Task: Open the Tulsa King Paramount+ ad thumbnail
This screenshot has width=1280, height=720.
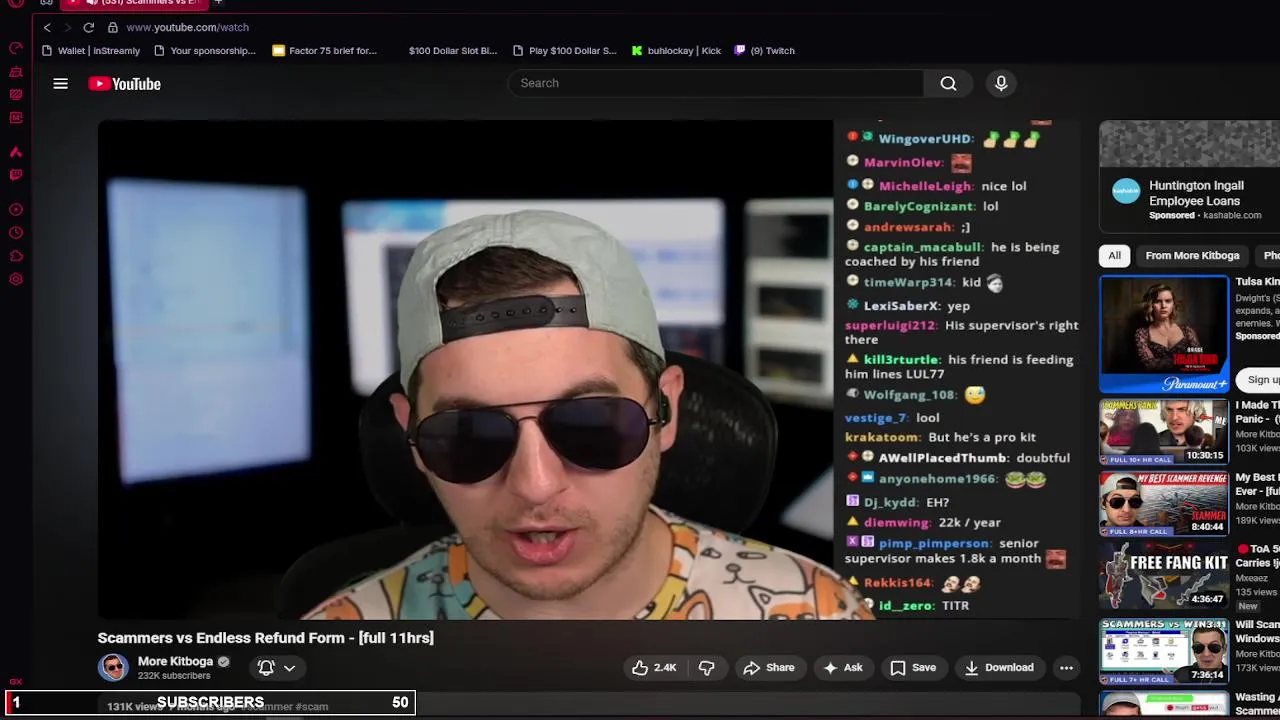Action: (1164, 334)
